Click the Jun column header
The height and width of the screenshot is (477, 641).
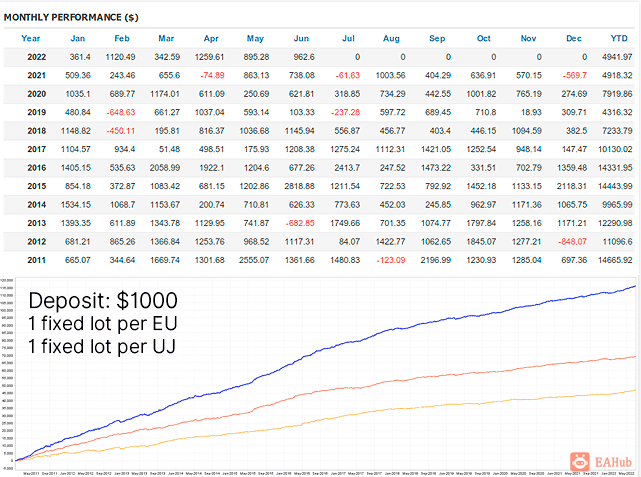point(301,38)
